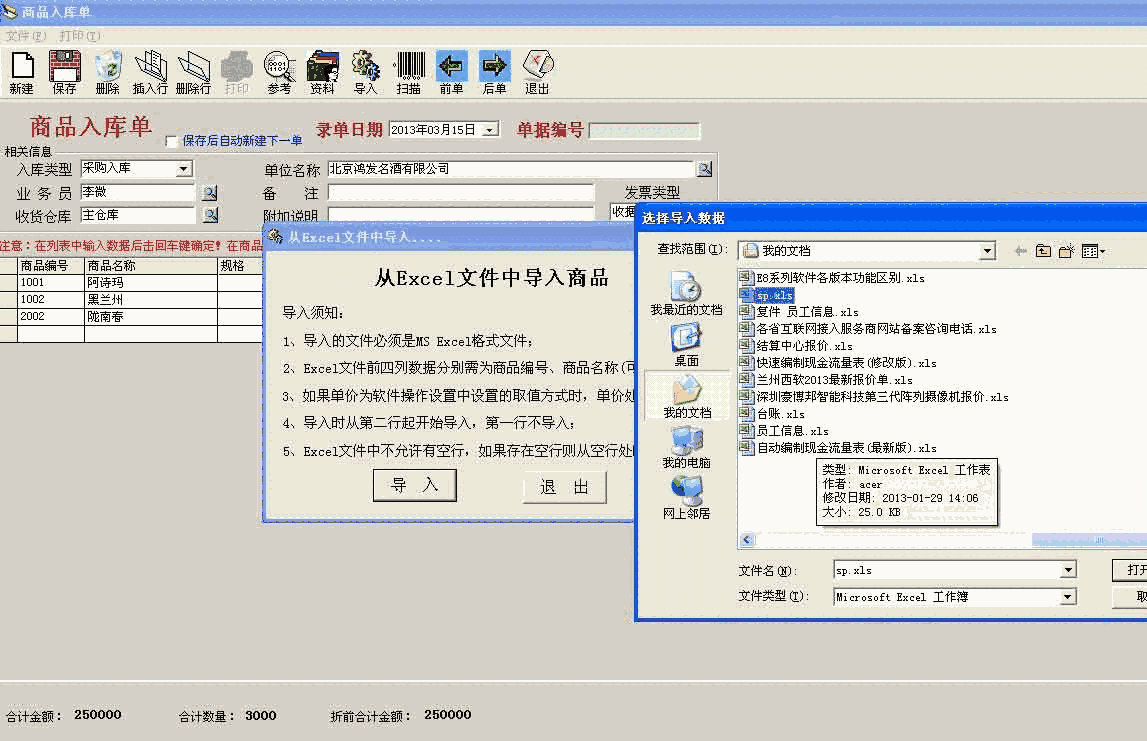1147x741 pixels.
Task: Expand the 查找范围 location dropdown
Action: click(x=988, y=250)
